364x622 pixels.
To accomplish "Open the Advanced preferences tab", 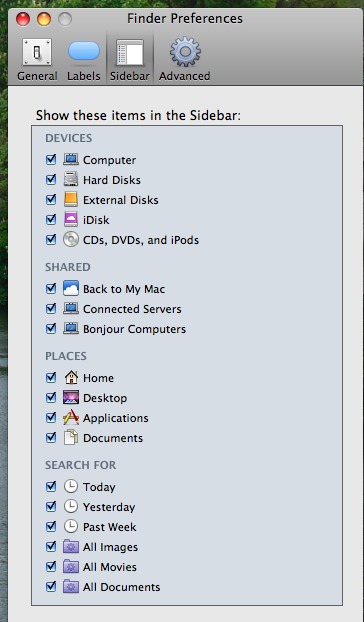I will coord(185,60).
